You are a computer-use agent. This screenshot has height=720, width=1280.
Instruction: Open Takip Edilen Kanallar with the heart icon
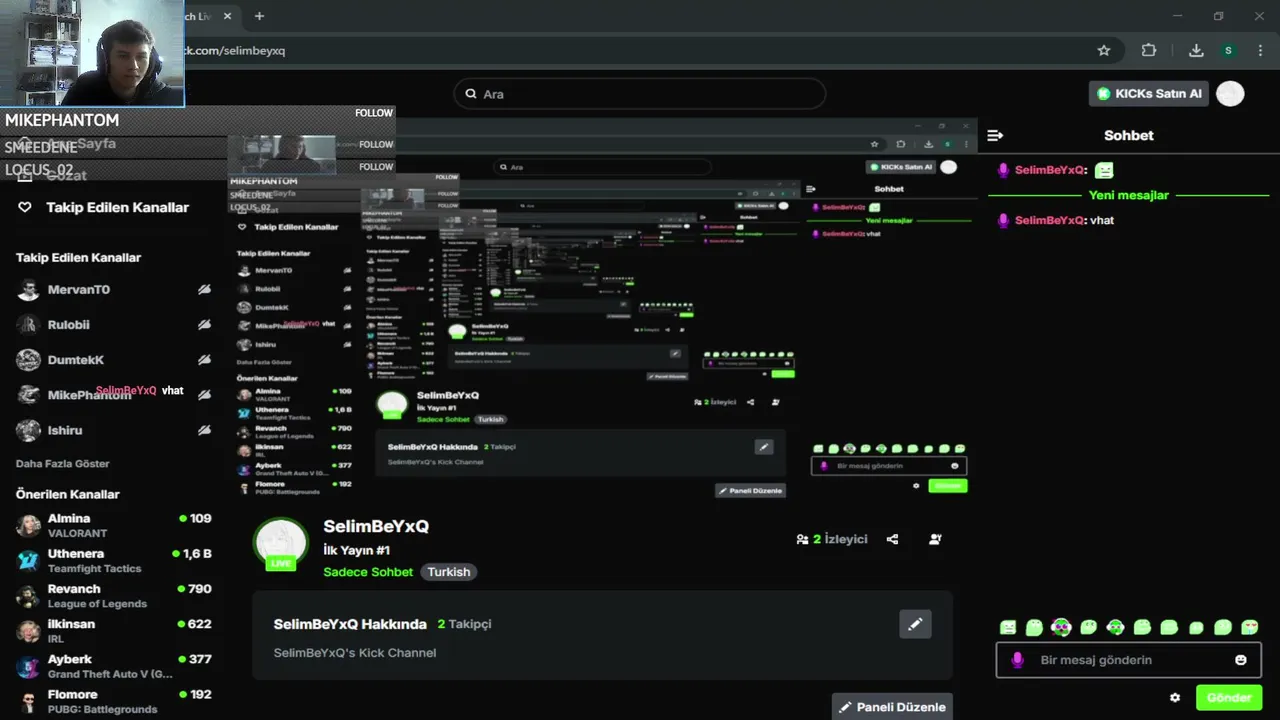(25, 207)
